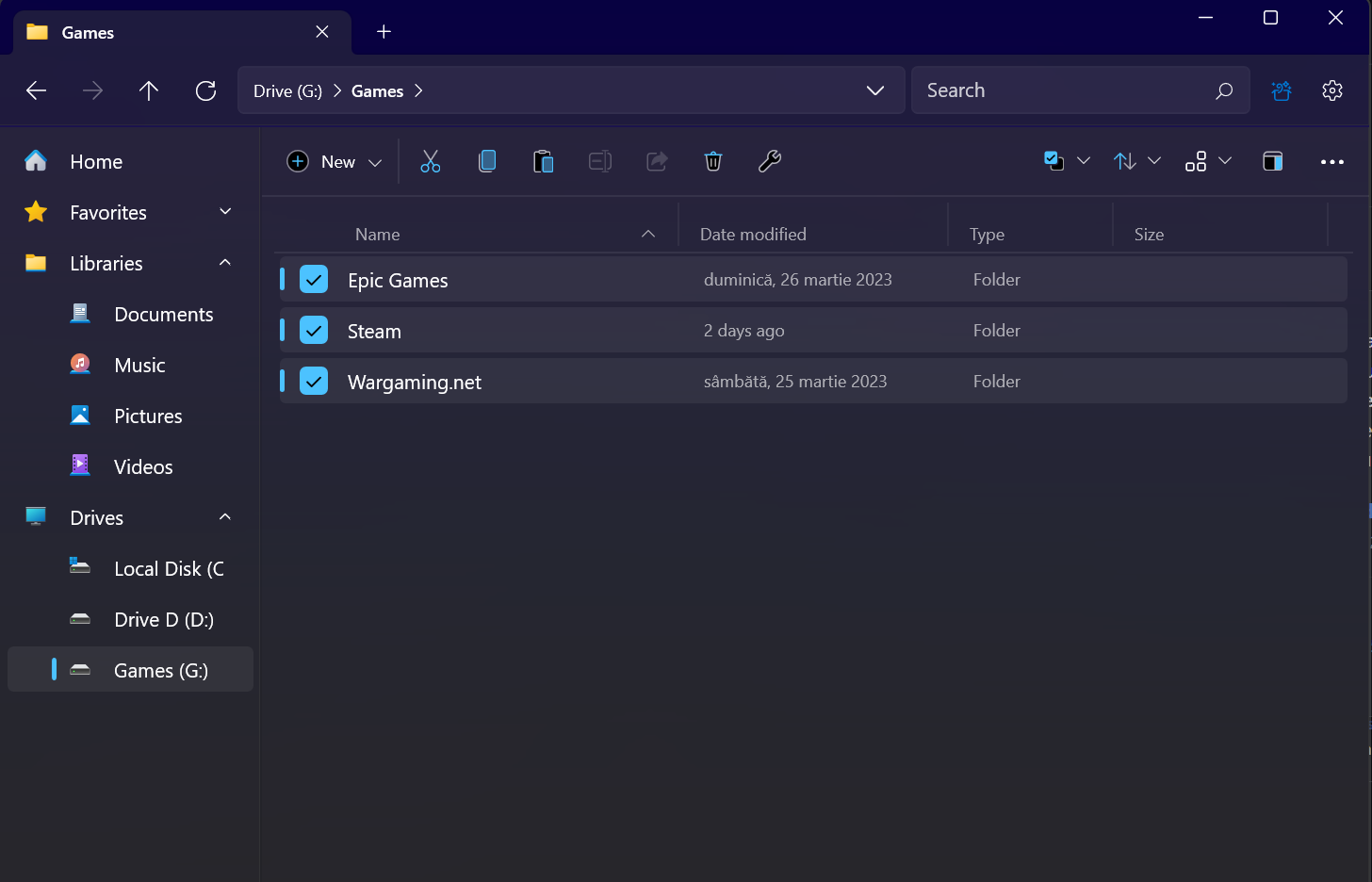Viewport: 1372px width, 882px height.
Task: Click the Rename icon in toolbar
Action: tap(600, 161)
